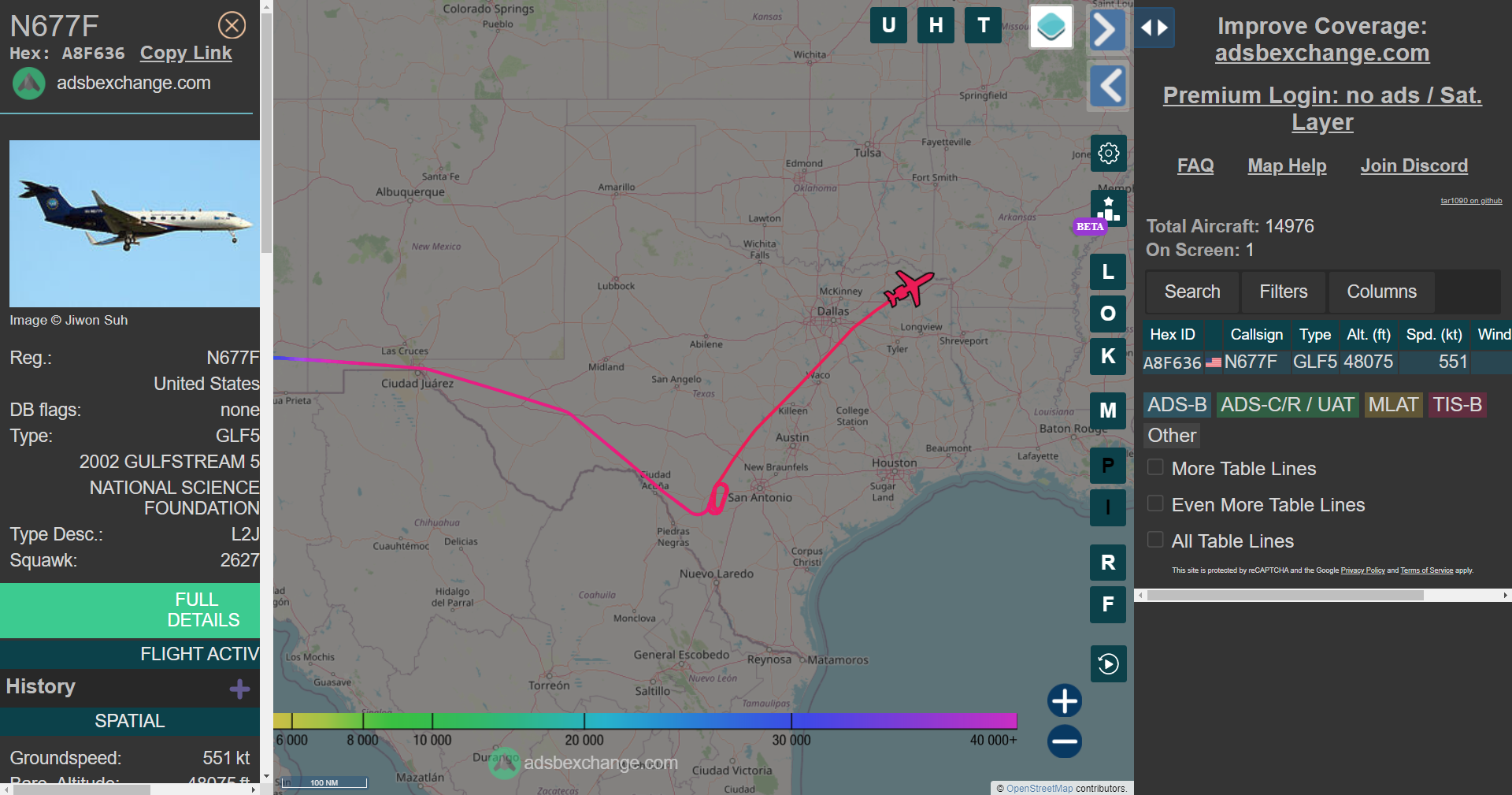Click the info panel vertical scrollbar
Viewport: 1512px width, 795px height.
pos(266,134)
